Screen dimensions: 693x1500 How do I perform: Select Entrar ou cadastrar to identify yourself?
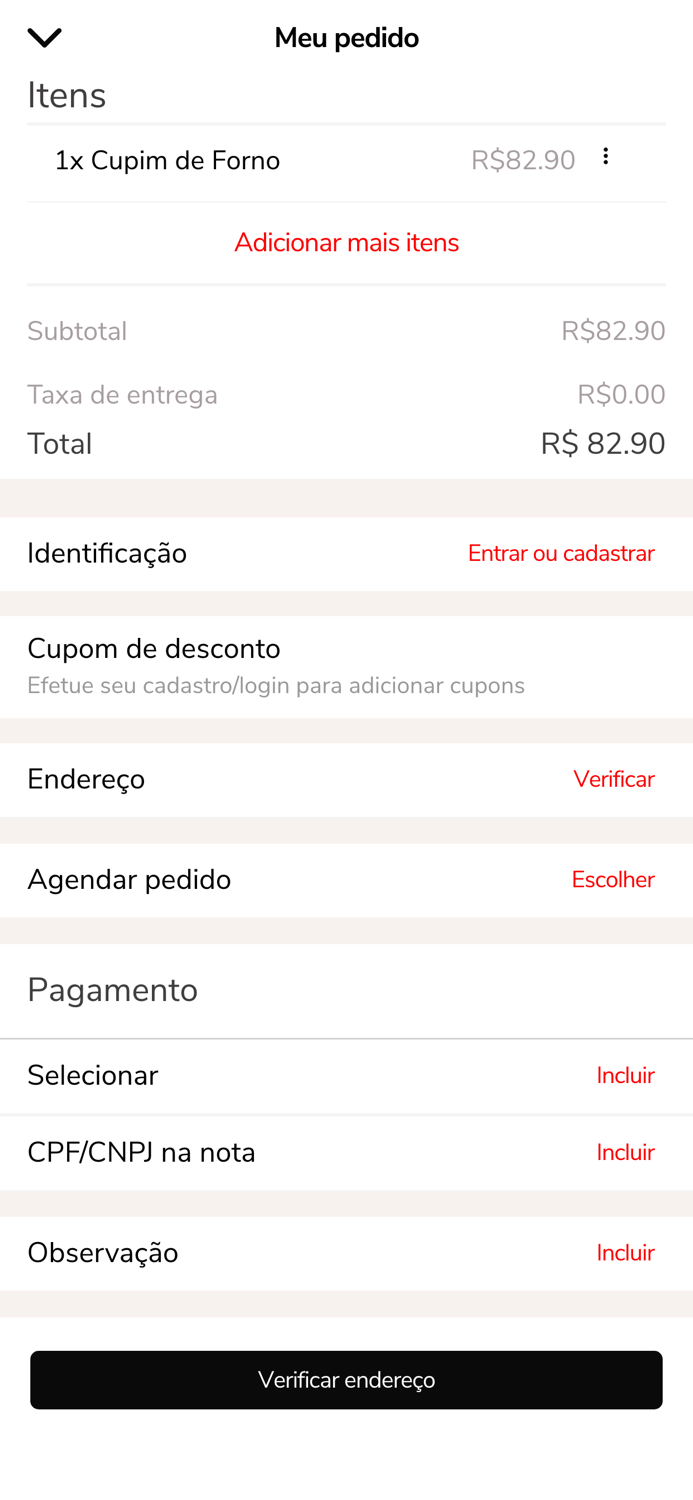tap(561, 553)
